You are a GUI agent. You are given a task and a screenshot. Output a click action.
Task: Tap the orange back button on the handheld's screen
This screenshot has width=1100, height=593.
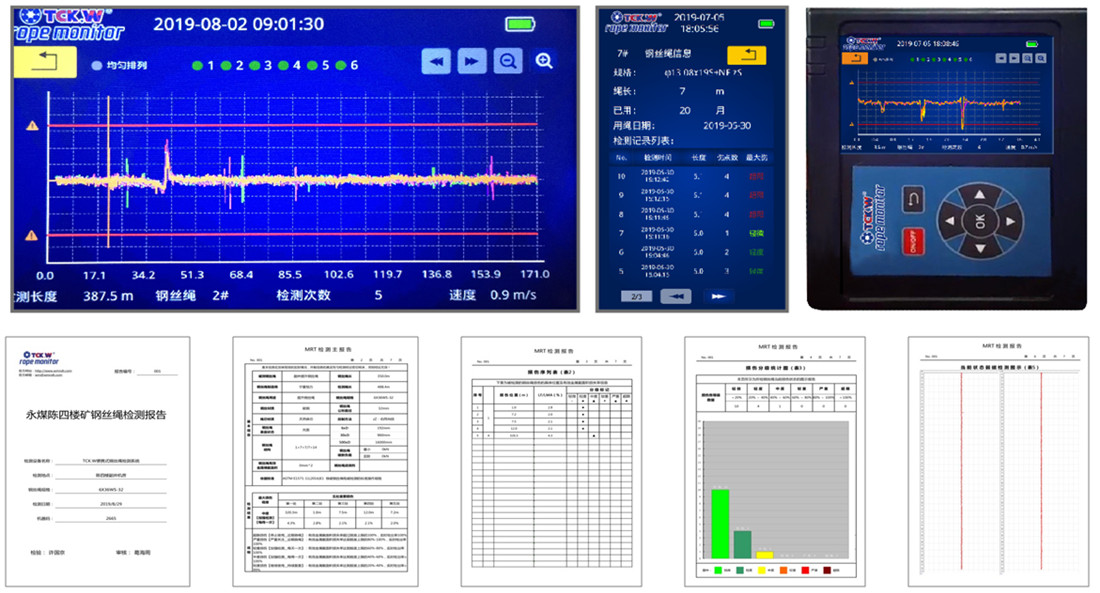[x=854, y=58]
